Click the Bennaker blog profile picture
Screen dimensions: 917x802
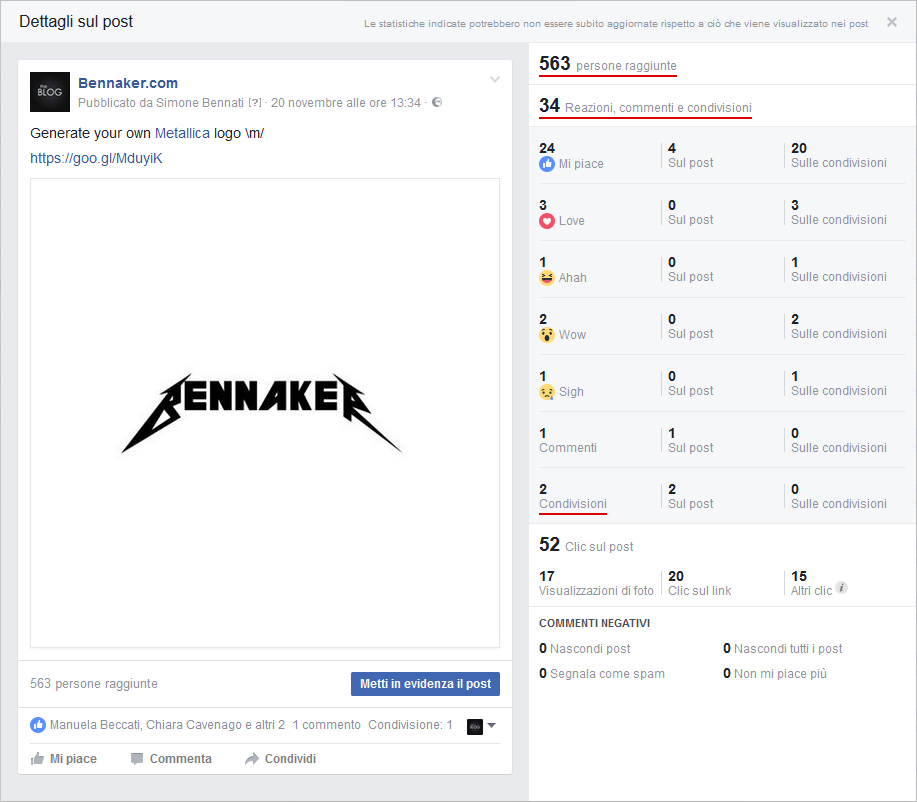pyautogui.click(x=49, y=92)
